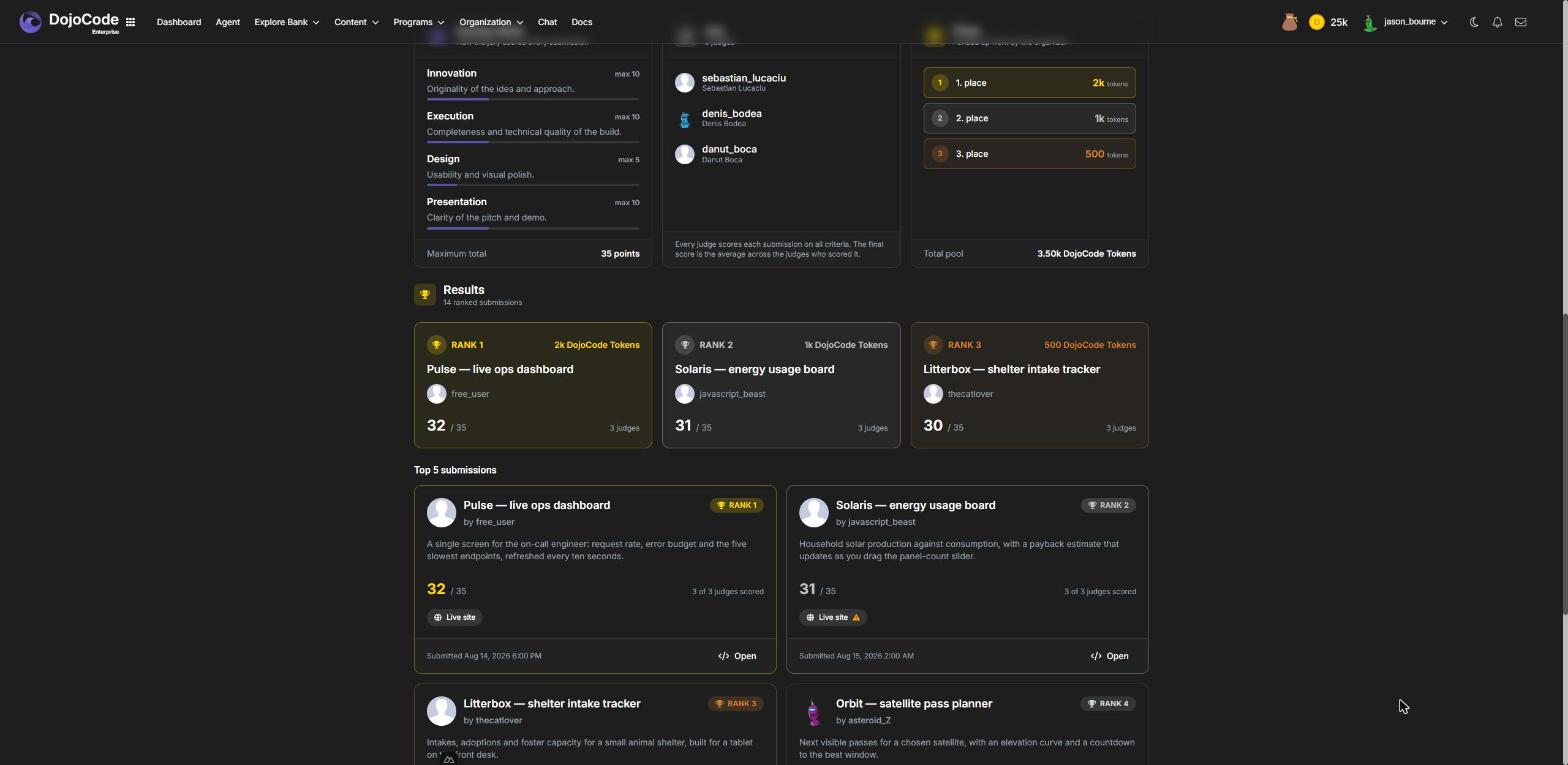1568x765 pixels.
Task: Click the Innovation criterion progress bar
Action: pyautogui.click(x=533, y=99)
